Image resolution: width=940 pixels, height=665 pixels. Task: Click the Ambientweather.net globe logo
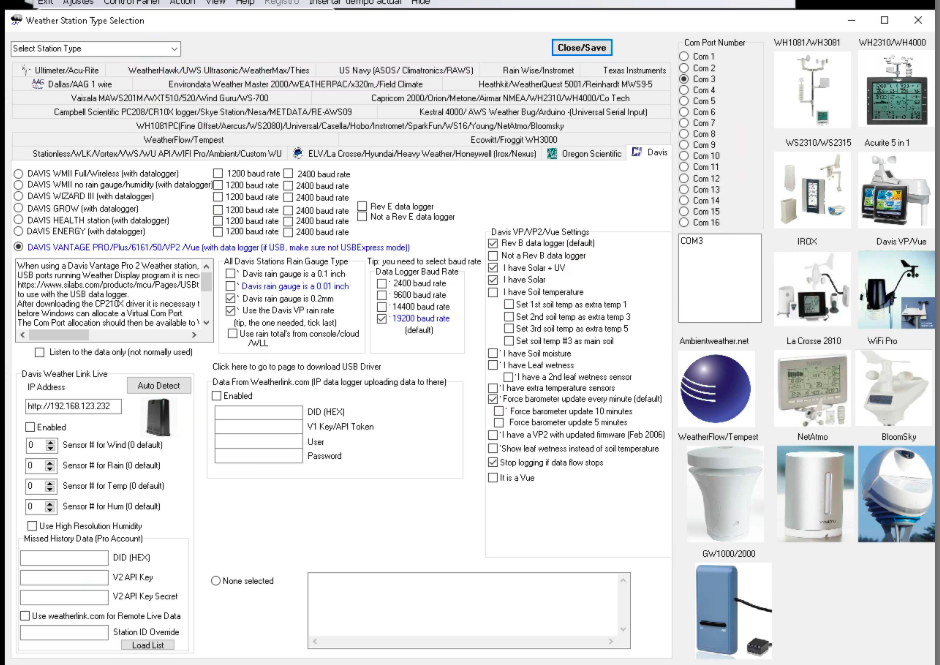pyautogui.click(x=716, y=388)
